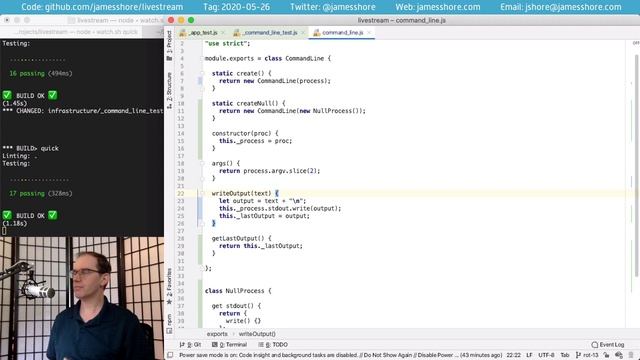Open the Event Log
The image size is (640, 360).
[608, 344]
